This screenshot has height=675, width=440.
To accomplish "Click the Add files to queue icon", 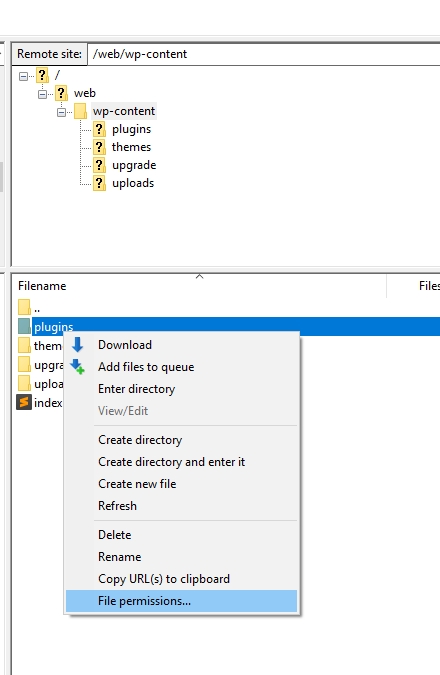I will [77, 367].
